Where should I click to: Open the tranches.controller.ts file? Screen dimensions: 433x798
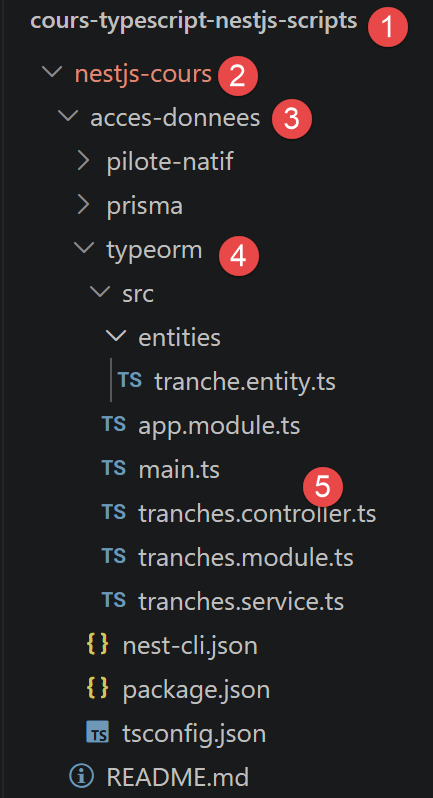(x=257, y=514)
